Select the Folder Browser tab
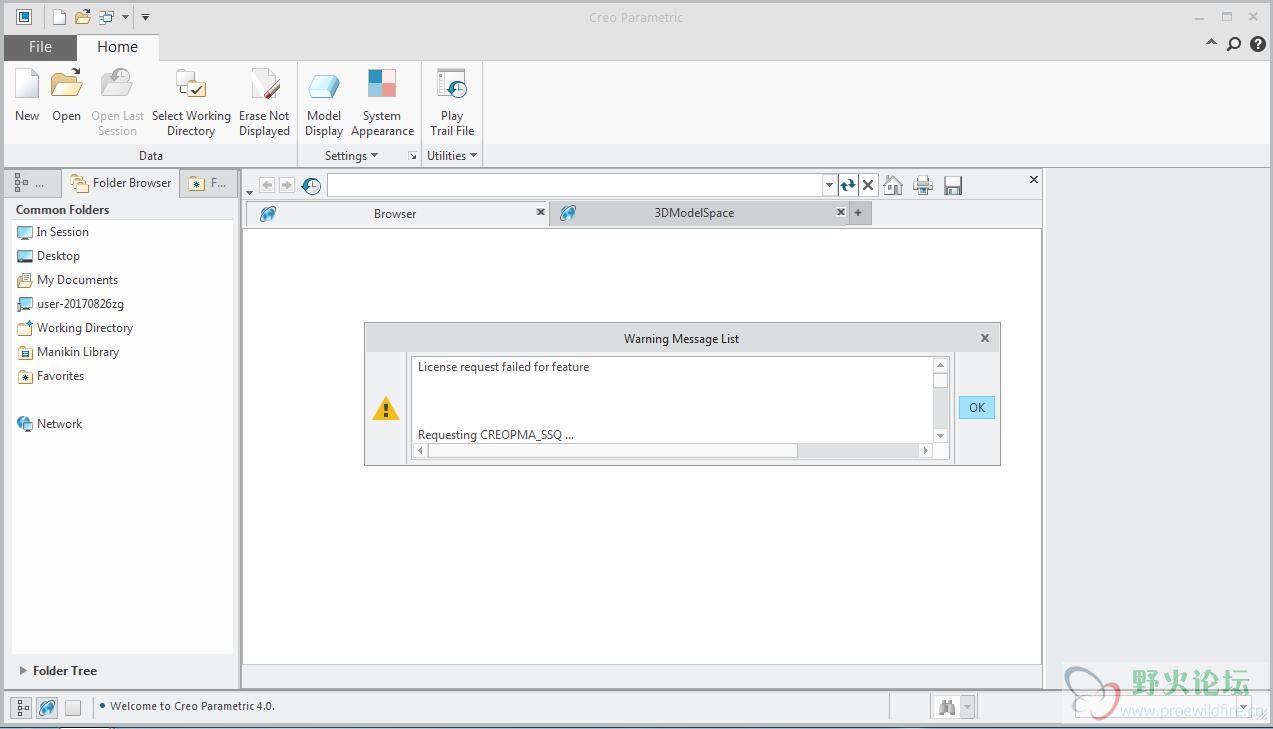 point(121,183)
